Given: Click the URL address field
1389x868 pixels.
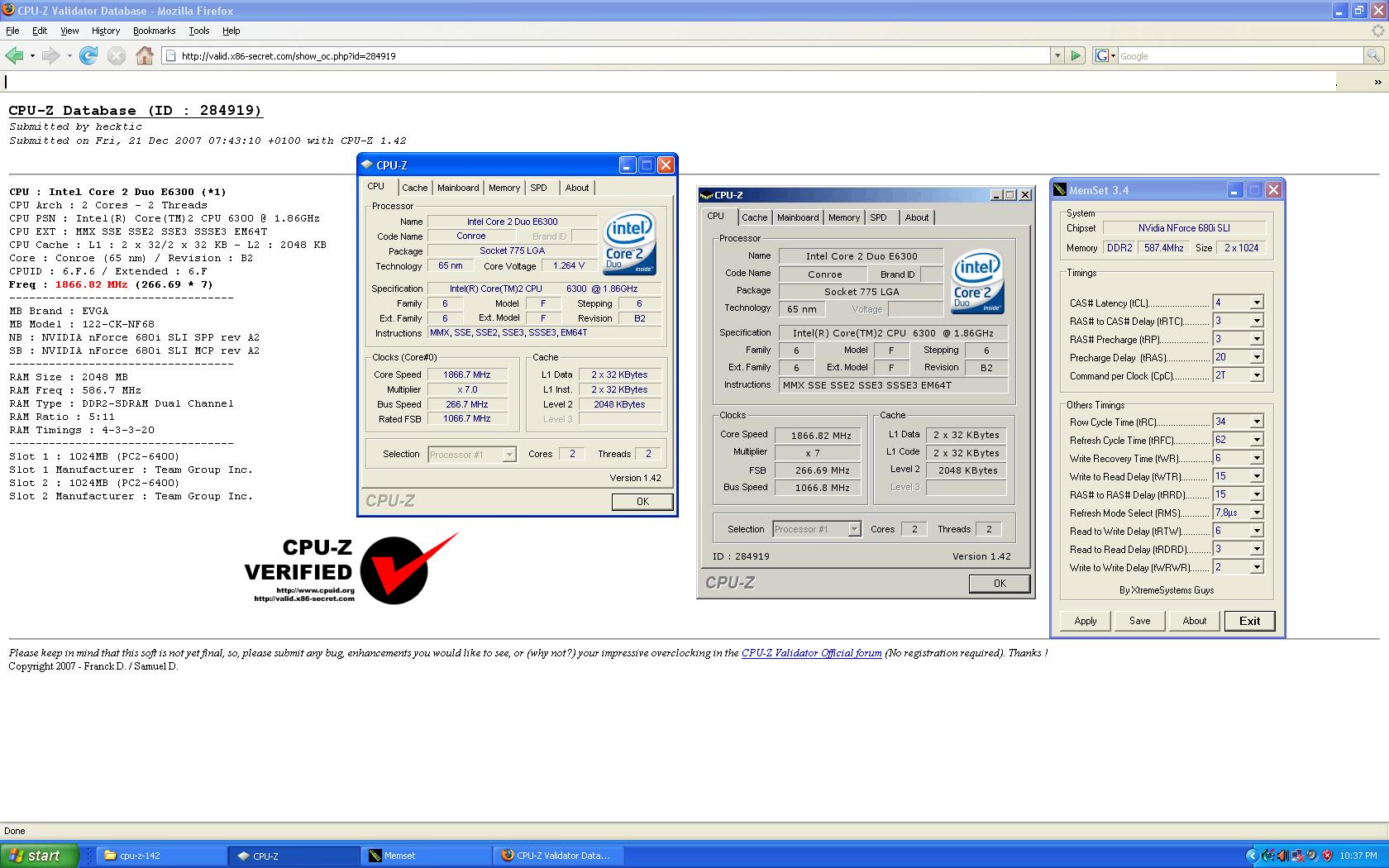Looking at the screenshot, I should click(x=608, y=55).
